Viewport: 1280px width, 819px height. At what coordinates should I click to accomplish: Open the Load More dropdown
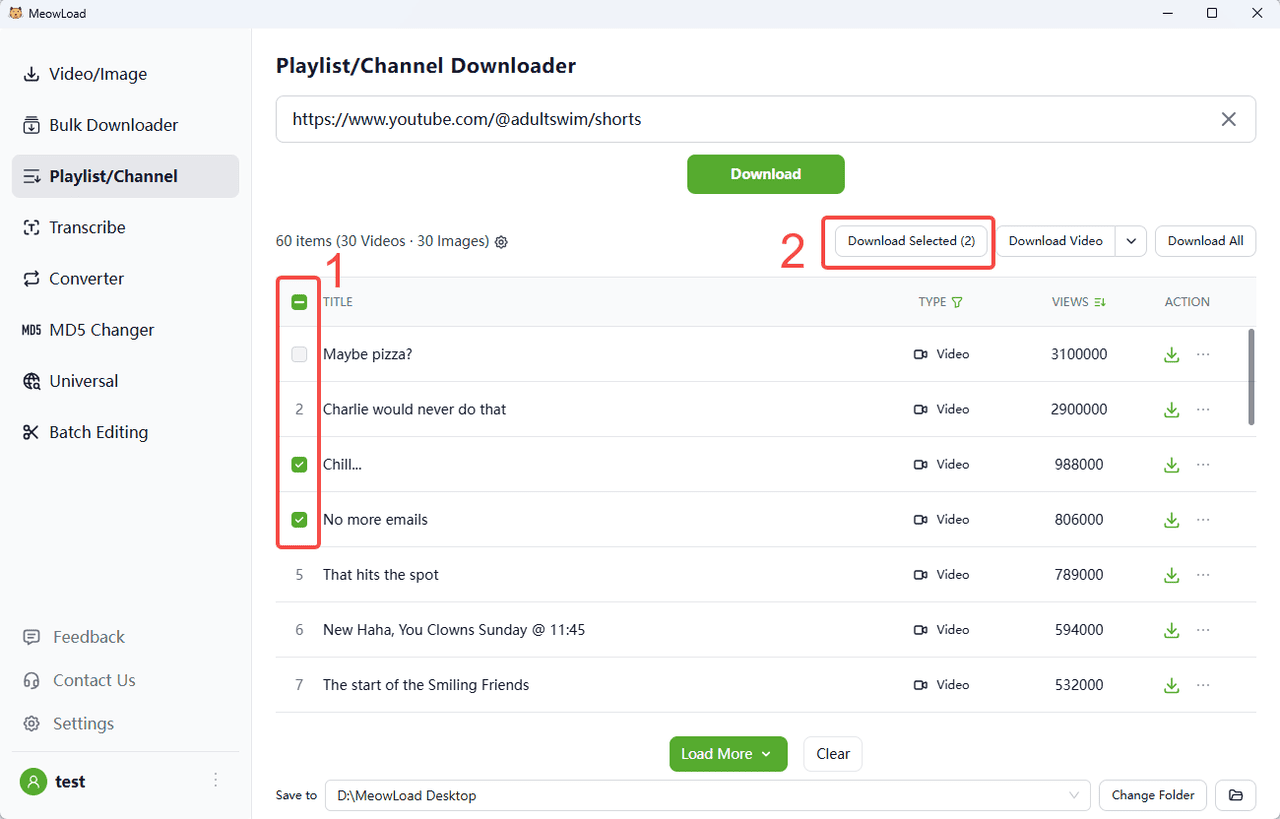pos(728,754)
